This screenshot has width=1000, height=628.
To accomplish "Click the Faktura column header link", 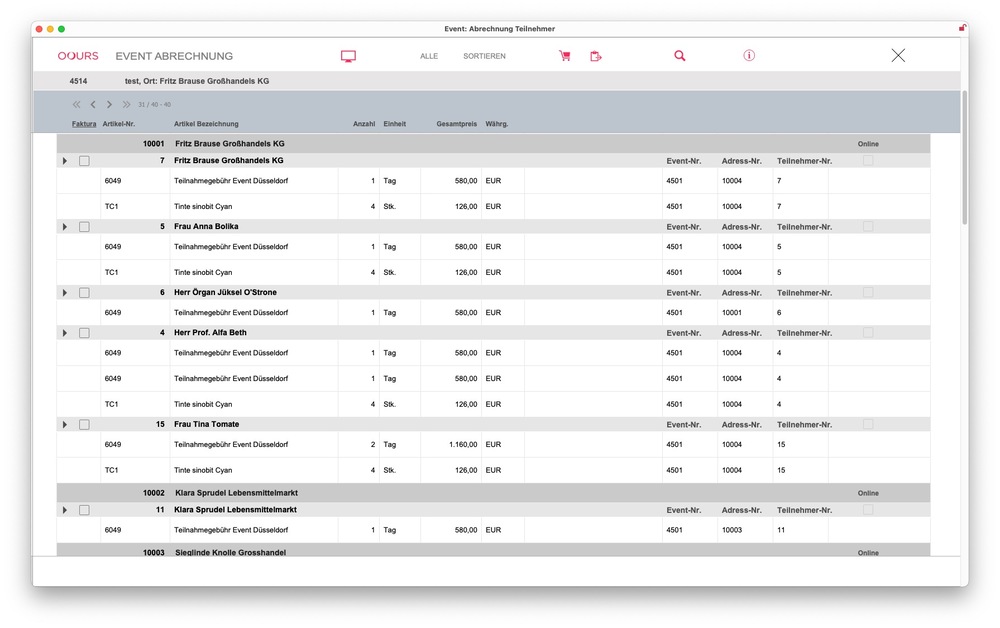I will click(x=84, y=124).
